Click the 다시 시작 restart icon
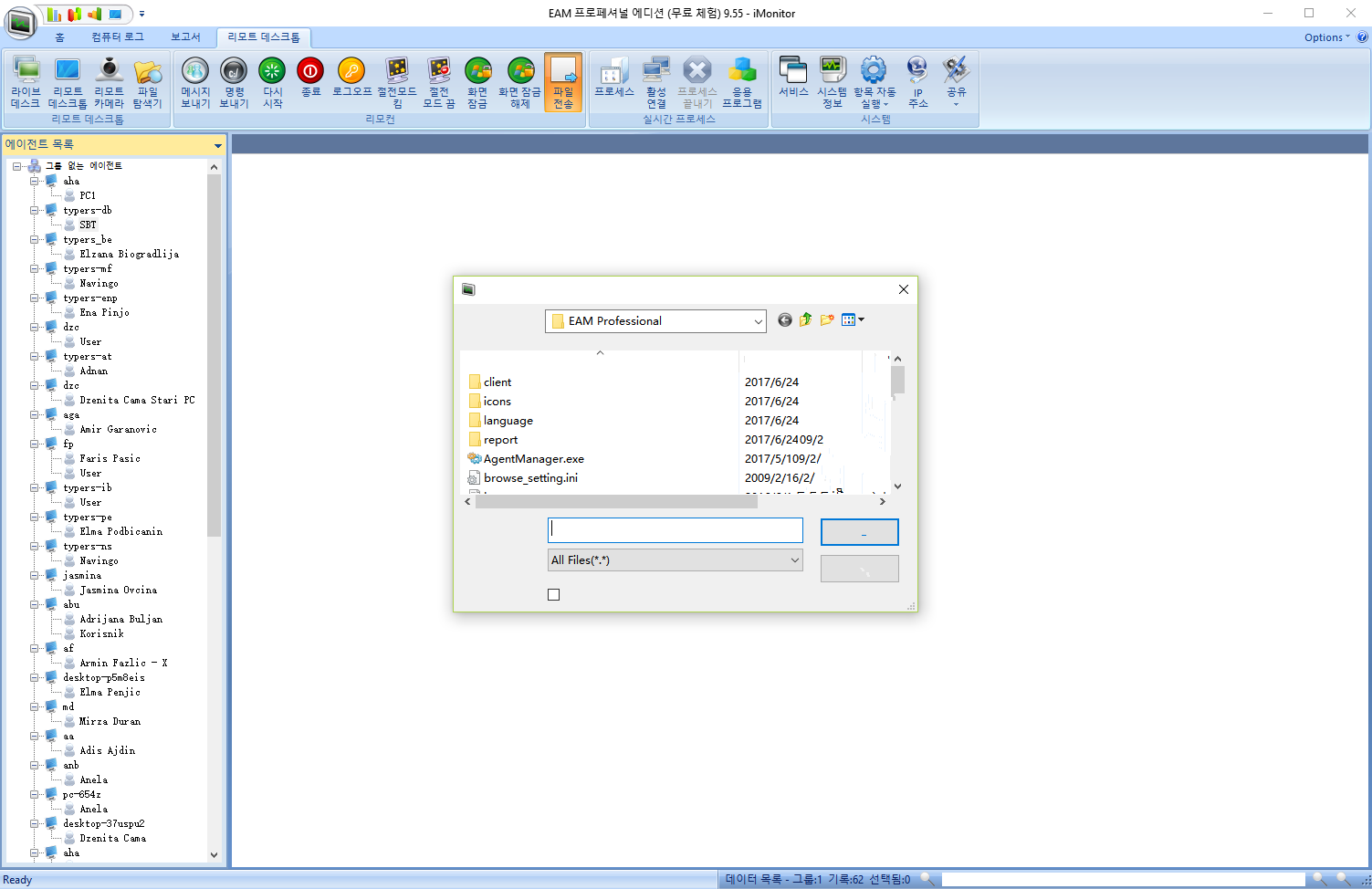 point(272,82)
